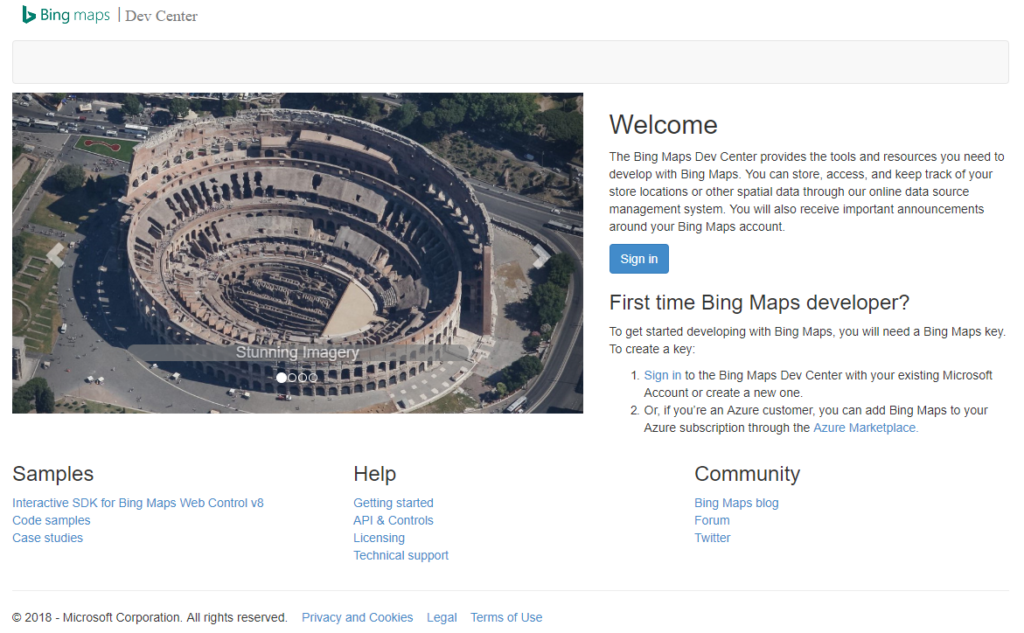Screen dimensions: 1024x633
Task: View the Code samples page
Action: [50, 520]
